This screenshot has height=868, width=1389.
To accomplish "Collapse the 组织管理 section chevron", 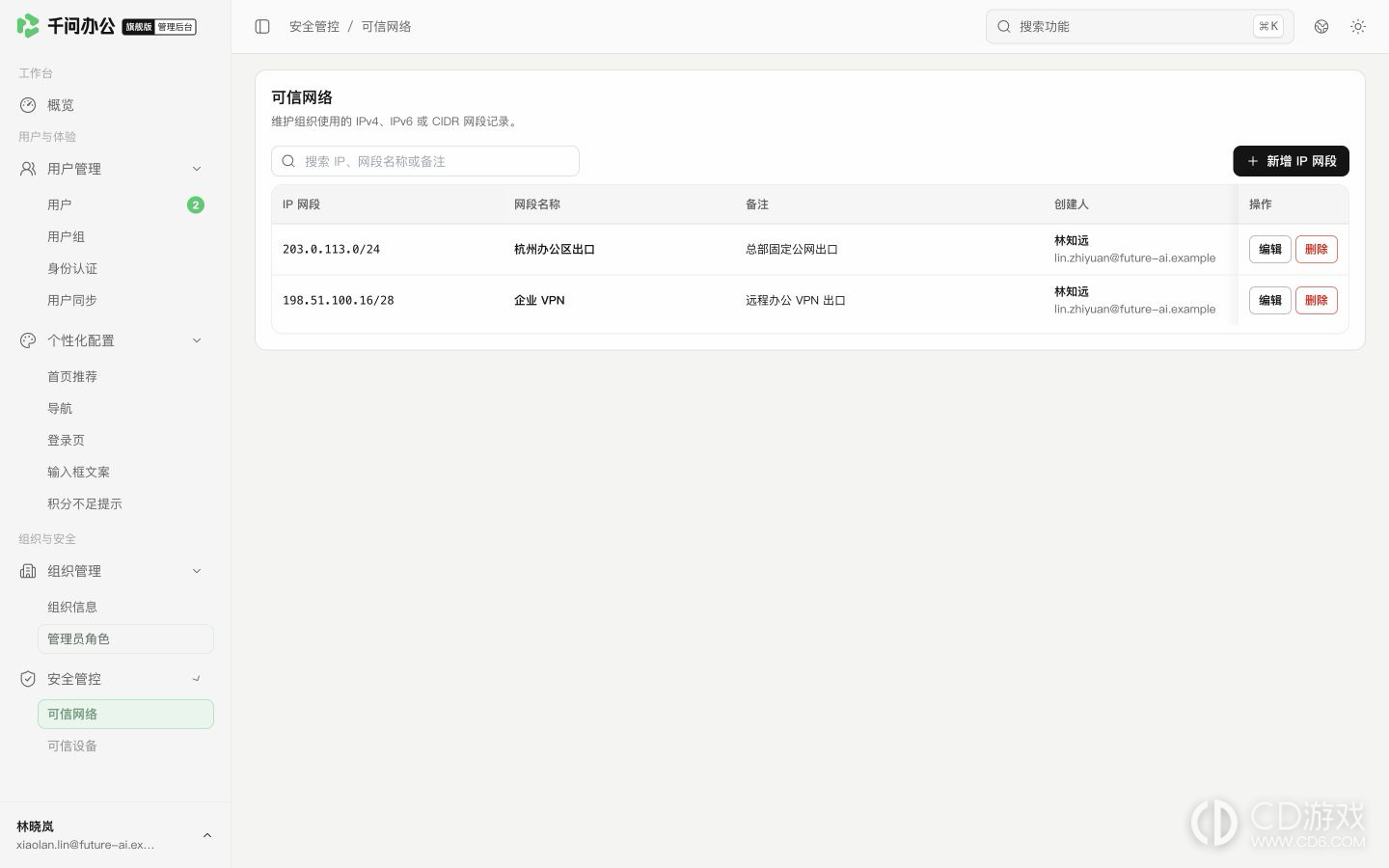I will (197, 571).
